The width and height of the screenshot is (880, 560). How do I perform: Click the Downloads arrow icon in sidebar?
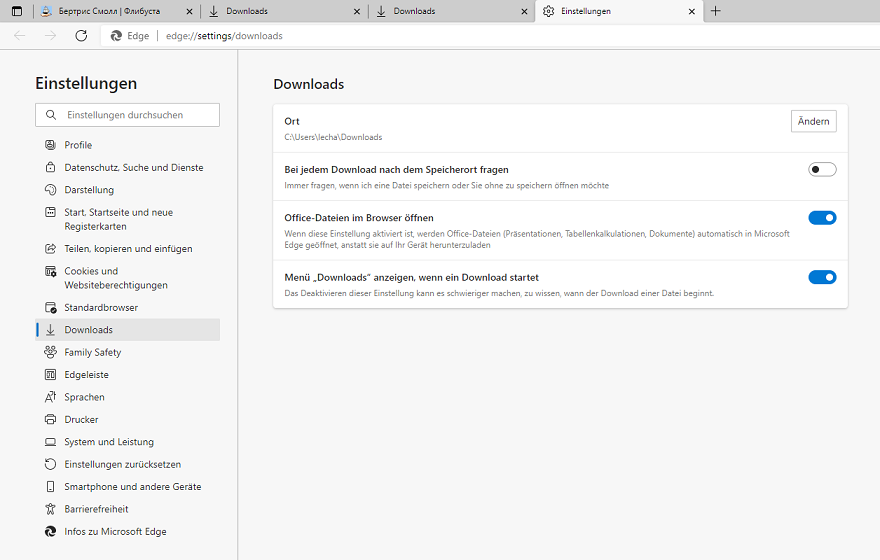[x=51, y=330]
